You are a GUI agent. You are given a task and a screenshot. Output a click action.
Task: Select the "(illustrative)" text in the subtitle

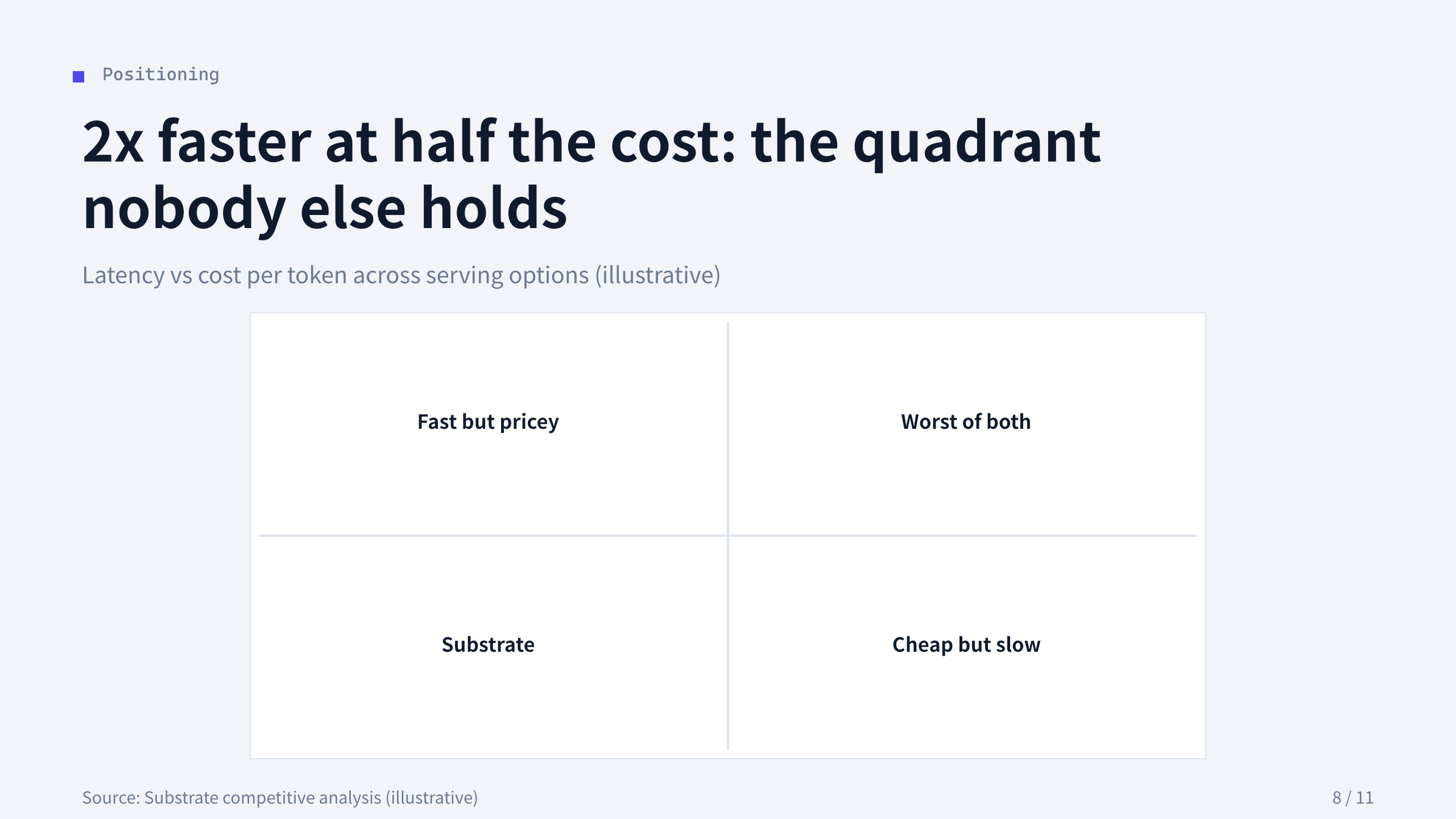tap(658, 275)
